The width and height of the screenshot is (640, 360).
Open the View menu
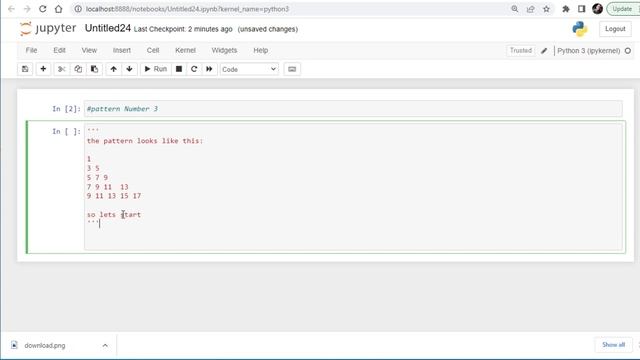tap(89, 50)
